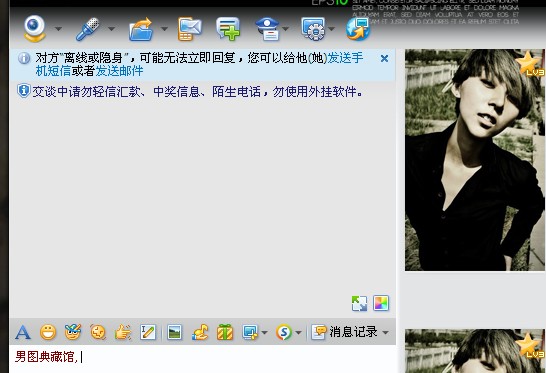Click the send file folder icon
Image resolution: width=546 pixels, height=373 pixels.
pos(141,29)
